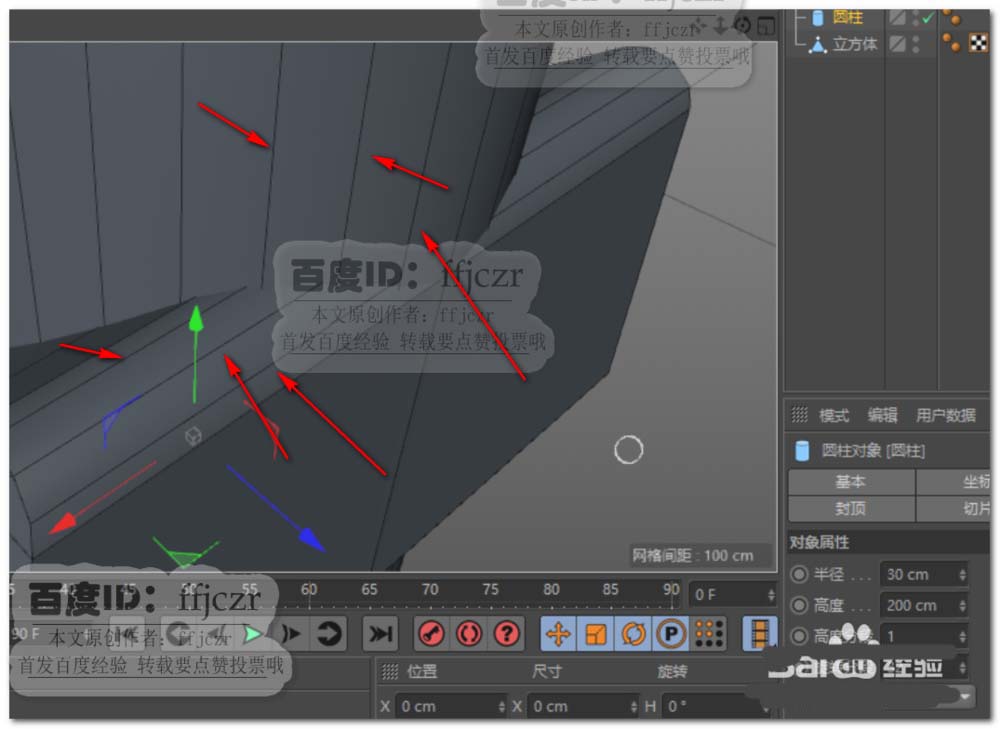Toggle the visibility dots of 圆柱

coord(916,17)
